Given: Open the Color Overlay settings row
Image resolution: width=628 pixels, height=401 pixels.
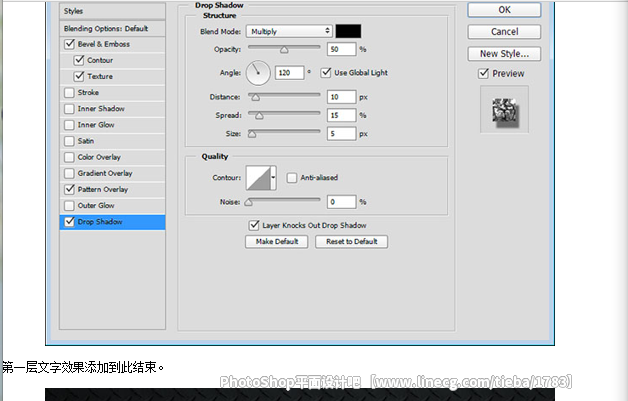Looking at the screenshot, I should pyautogui.click(x=113, y=157).
